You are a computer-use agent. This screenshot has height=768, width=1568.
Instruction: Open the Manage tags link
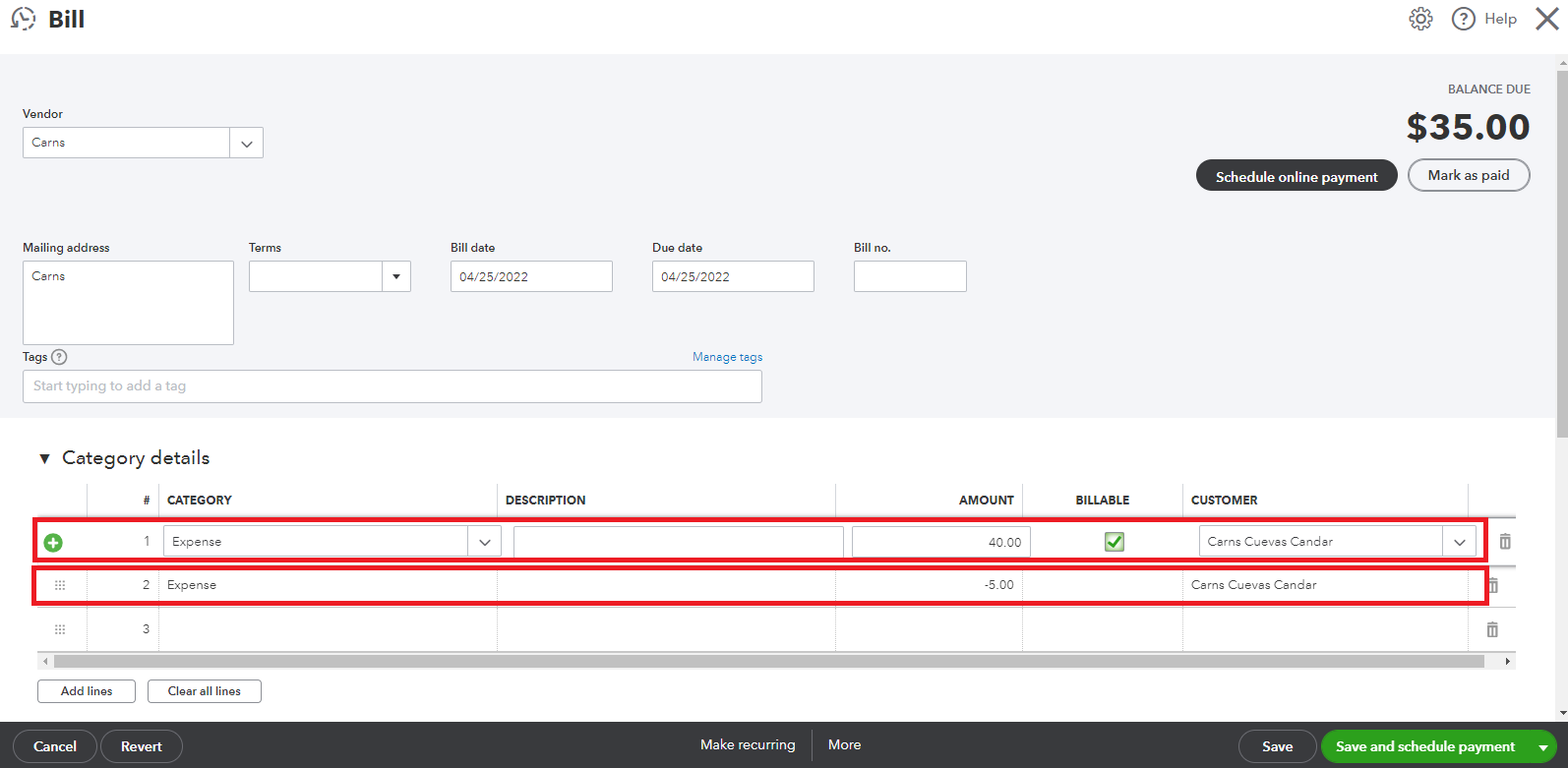tap(727, 357)
